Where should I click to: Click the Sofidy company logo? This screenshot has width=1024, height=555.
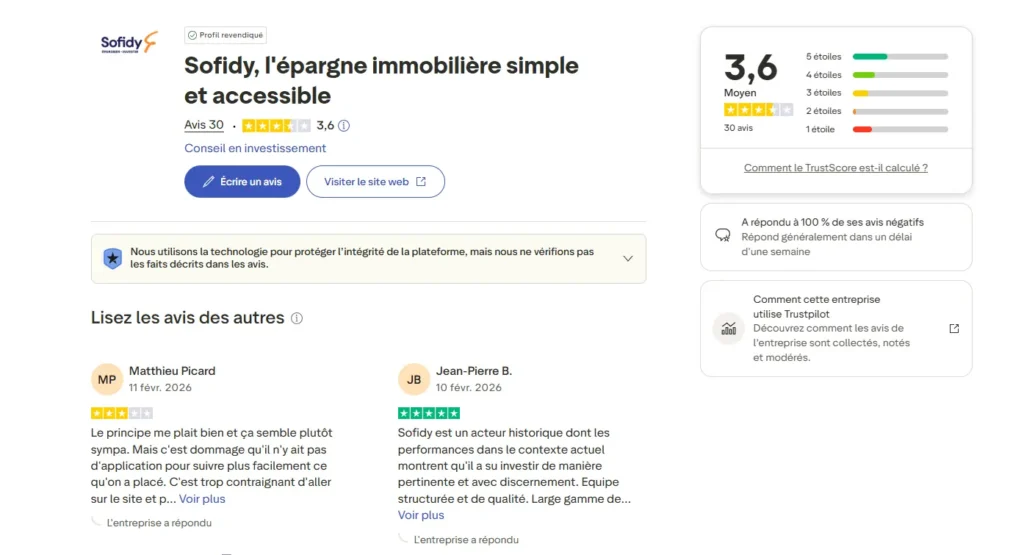point(129,43)
